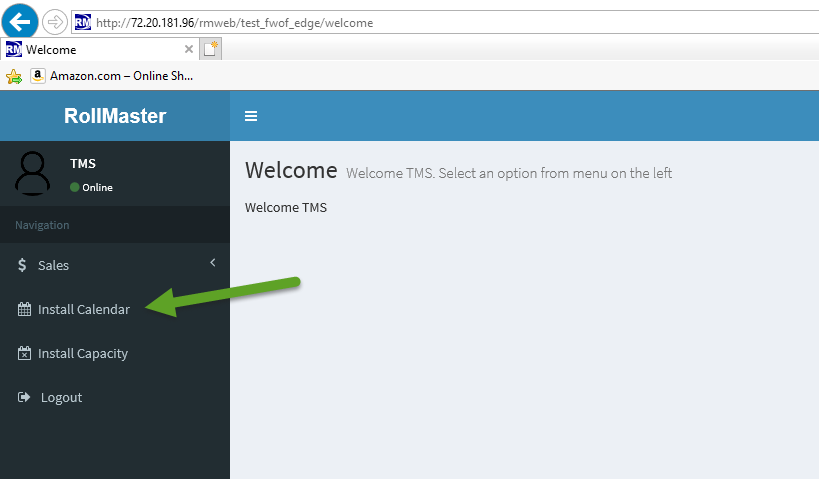Open the Amazon.com favorites bookmark
This screenshot has width=819, height=479.
(x=112, y=76)
